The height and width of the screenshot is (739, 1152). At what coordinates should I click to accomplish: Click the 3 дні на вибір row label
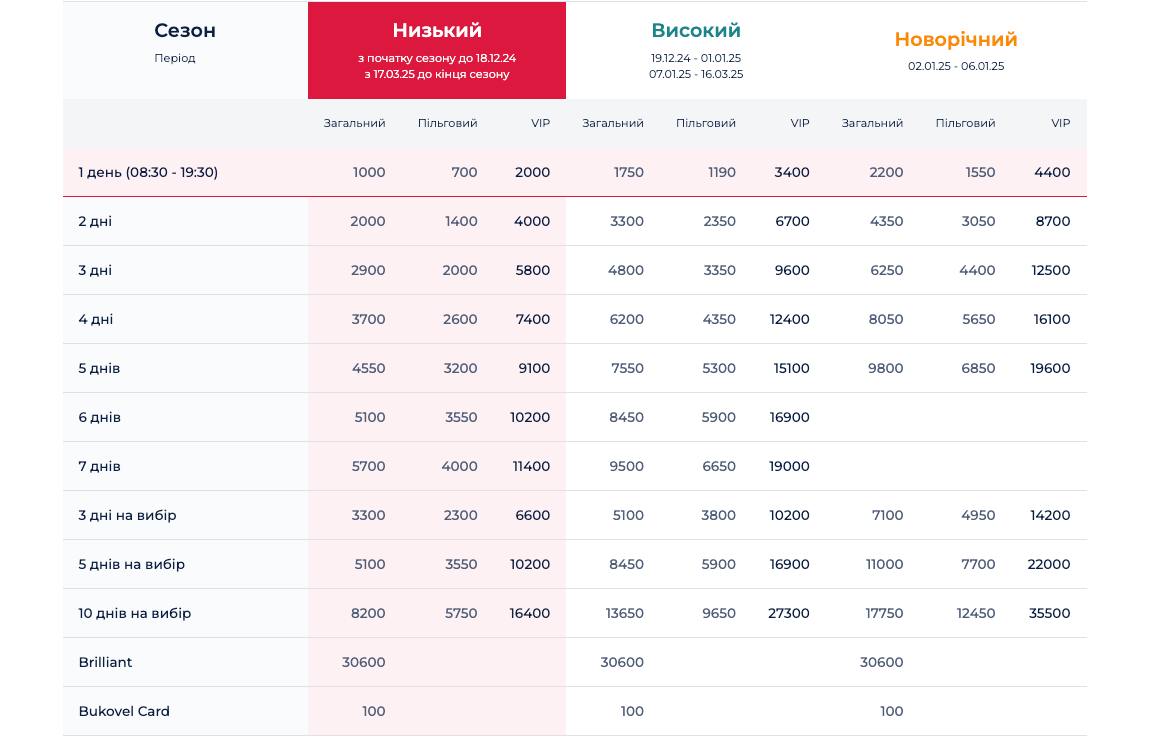(127, 515)
